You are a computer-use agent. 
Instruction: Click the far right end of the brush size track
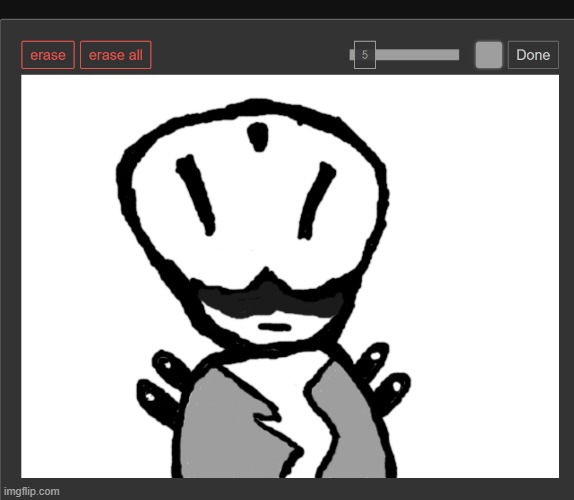point(456,55)
